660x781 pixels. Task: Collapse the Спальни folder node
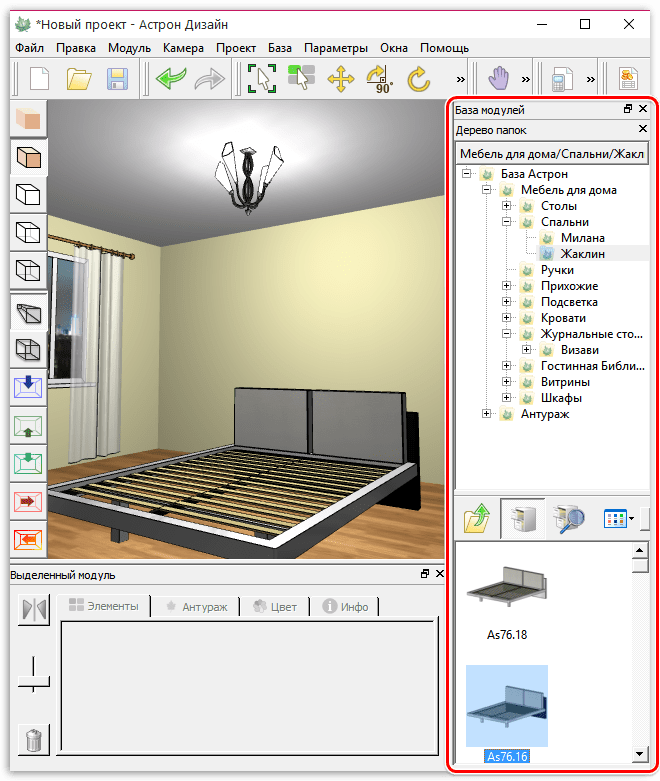pos(507,222)
